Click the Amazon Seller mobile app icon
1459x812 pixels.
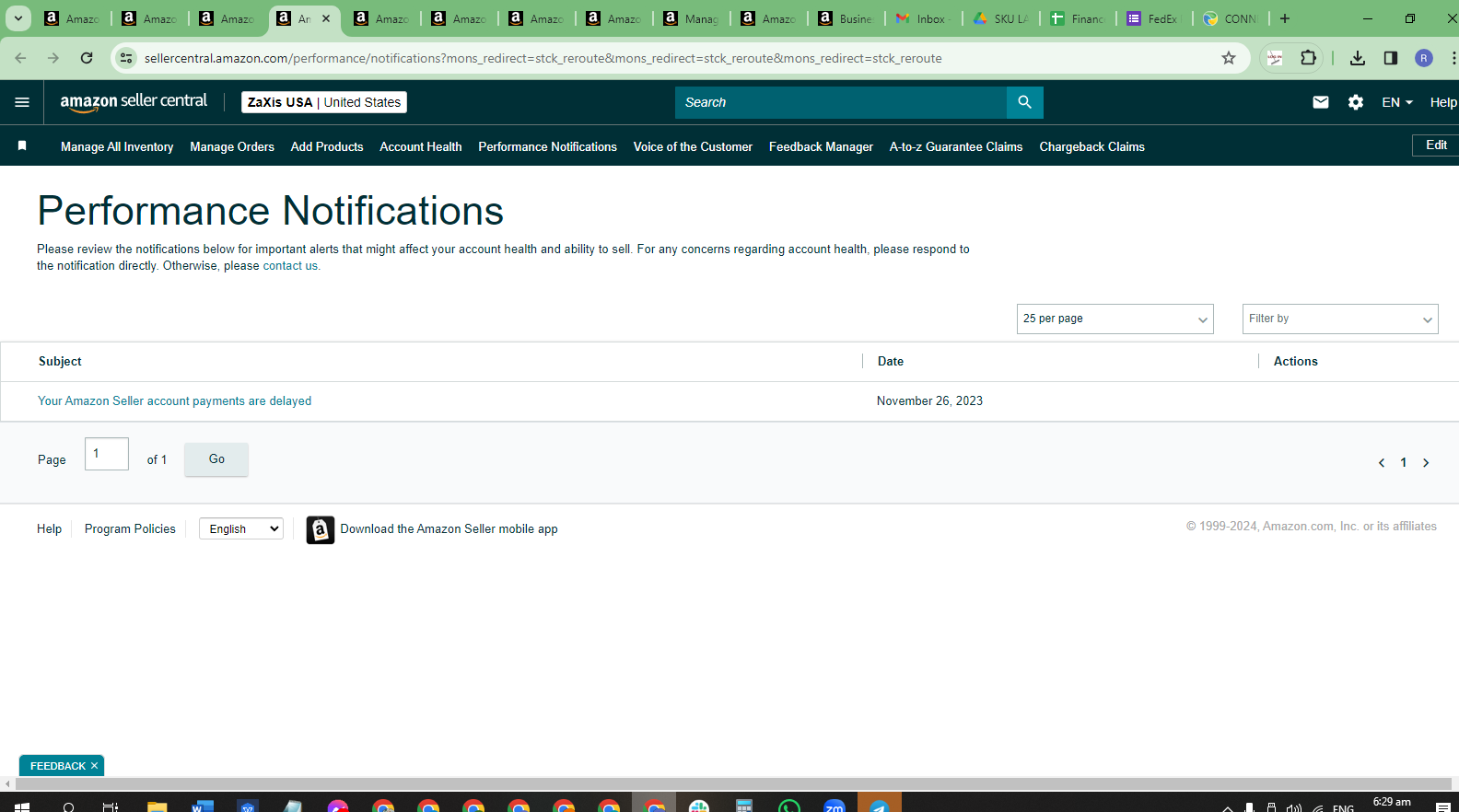[320, 529]
